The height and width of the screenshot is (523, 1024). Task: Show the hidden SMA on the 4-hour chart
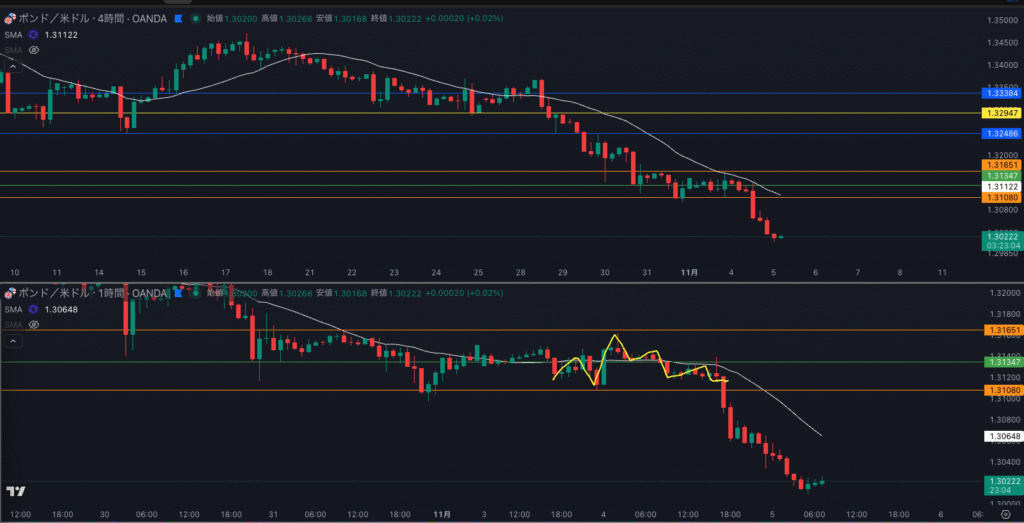(33, 49)
